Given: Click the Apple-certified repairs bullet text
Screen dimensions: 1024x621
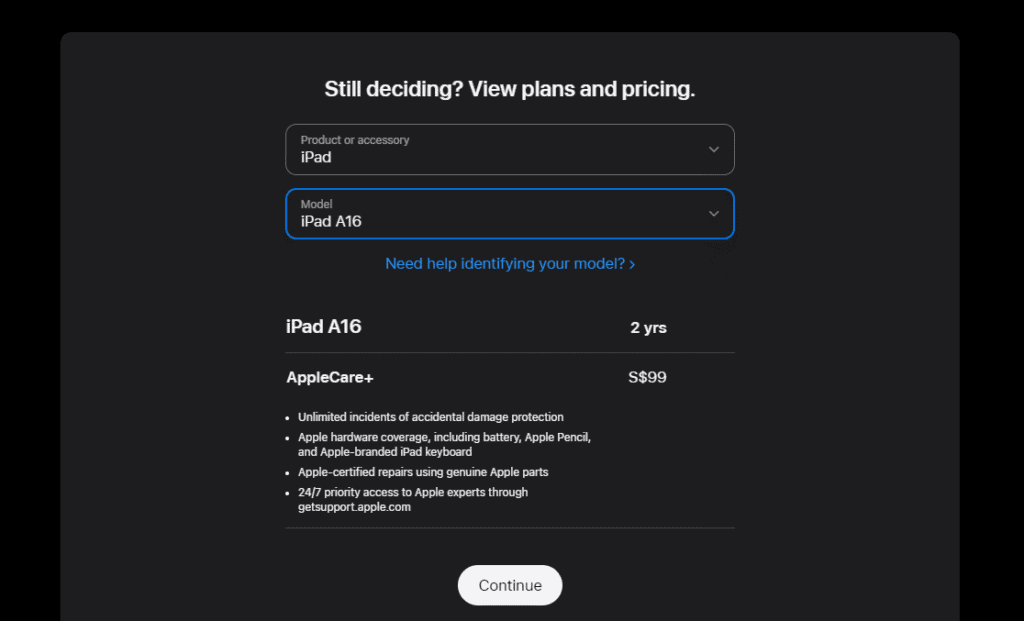Looking at the screenshot, I should [423, 472].
